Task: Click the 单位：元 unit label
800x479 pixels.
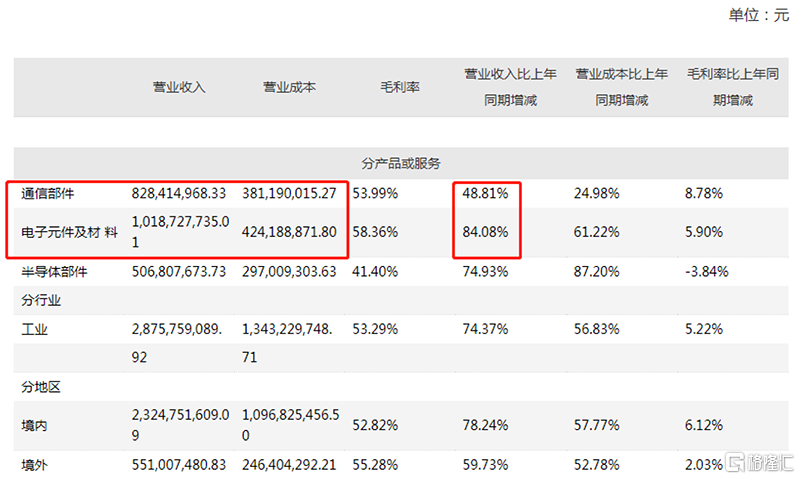Action: tap(759, 15)
